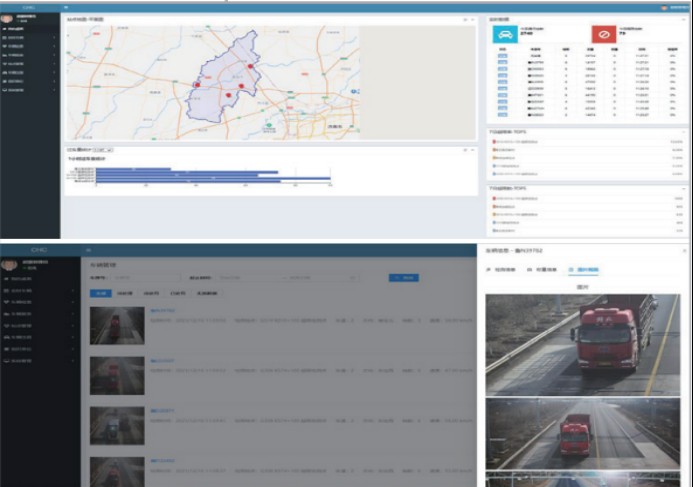Expand the second sidebar menu item in upper sidebar
The width and height of the screenshot is (693, 487).
(x=28, y=46)
